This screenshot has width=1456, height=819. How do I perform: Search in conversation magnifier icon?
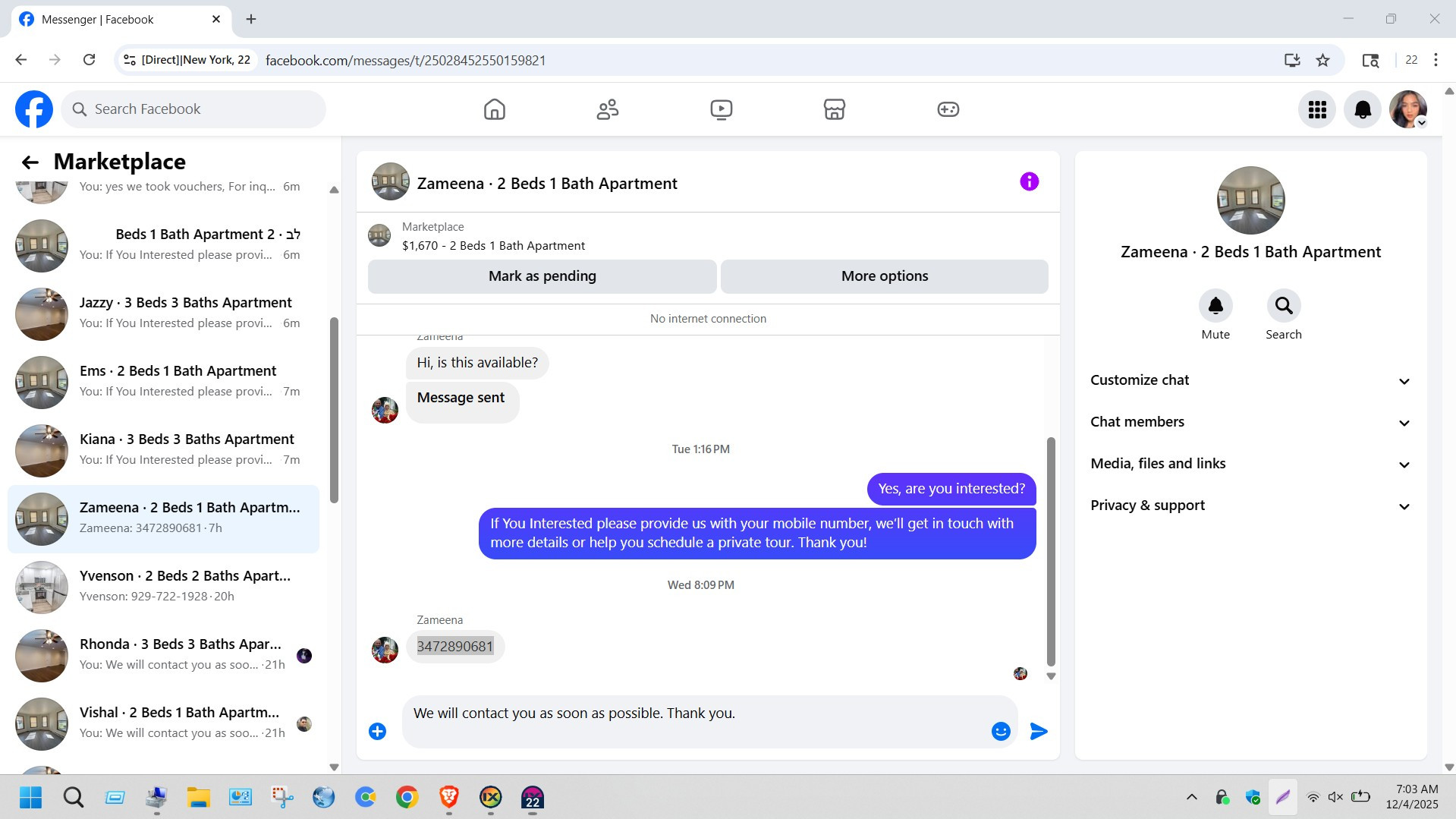(1284, 306)
